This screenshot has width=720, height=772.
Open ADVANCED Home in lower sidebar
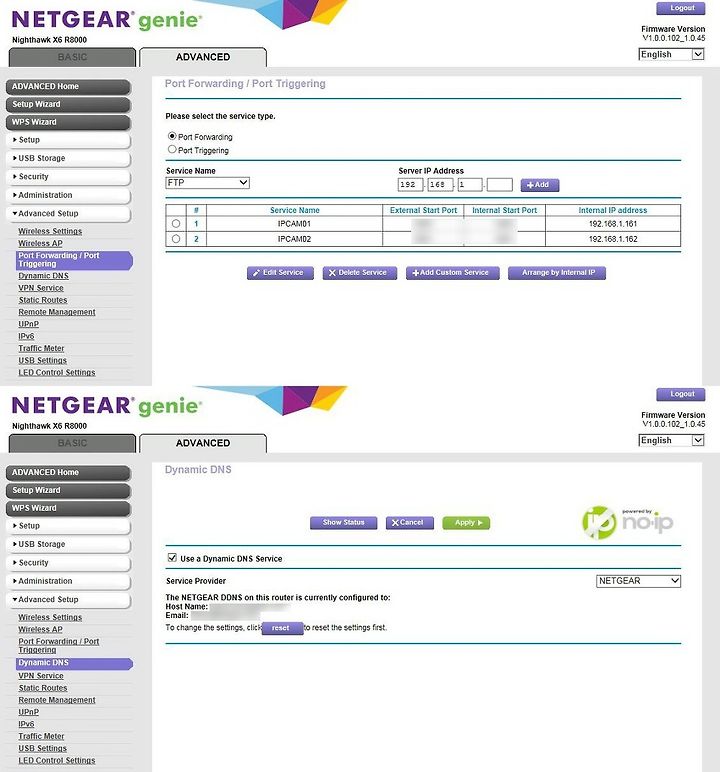pyautogui.click(x=68, y=473)
